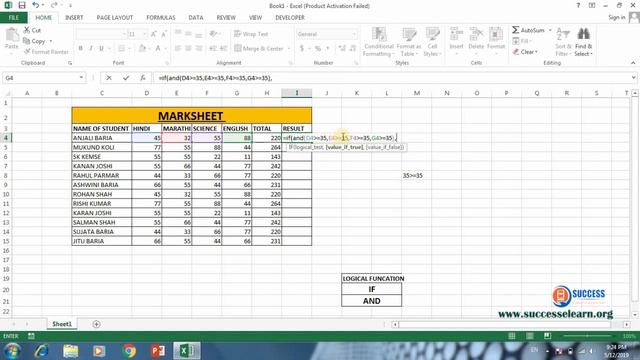Click the Cut scissors icon
This screenshot has width=640, height=360.
[27, 30]
